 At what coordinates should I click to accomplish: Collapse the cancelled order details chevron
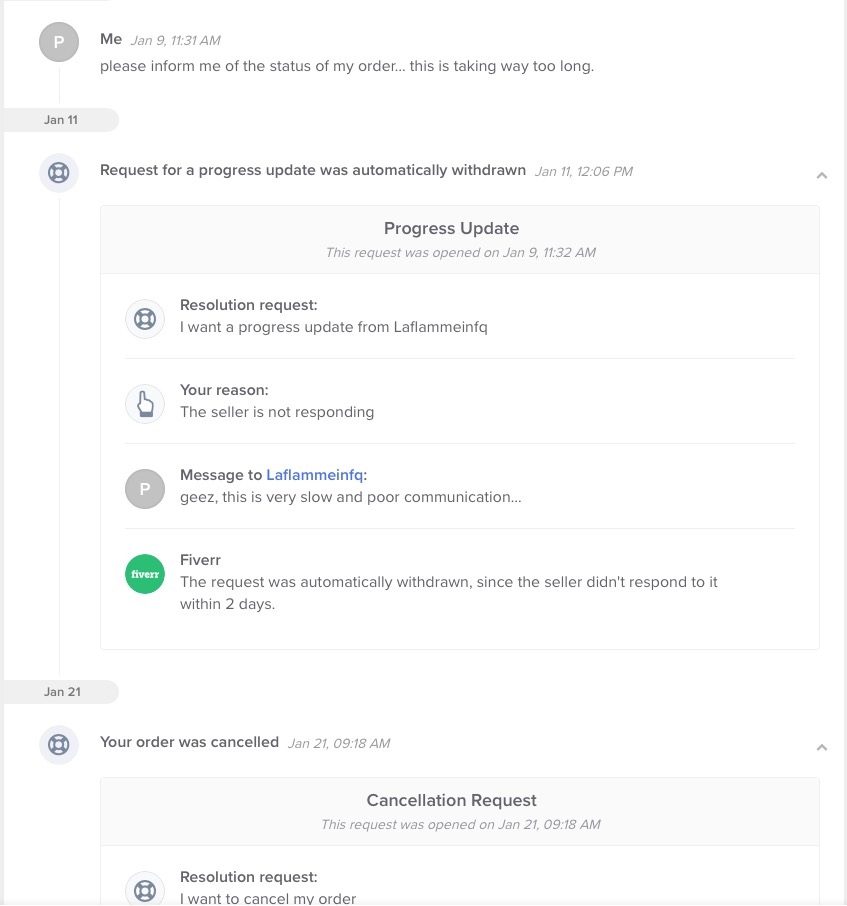[x=822, y=747]
